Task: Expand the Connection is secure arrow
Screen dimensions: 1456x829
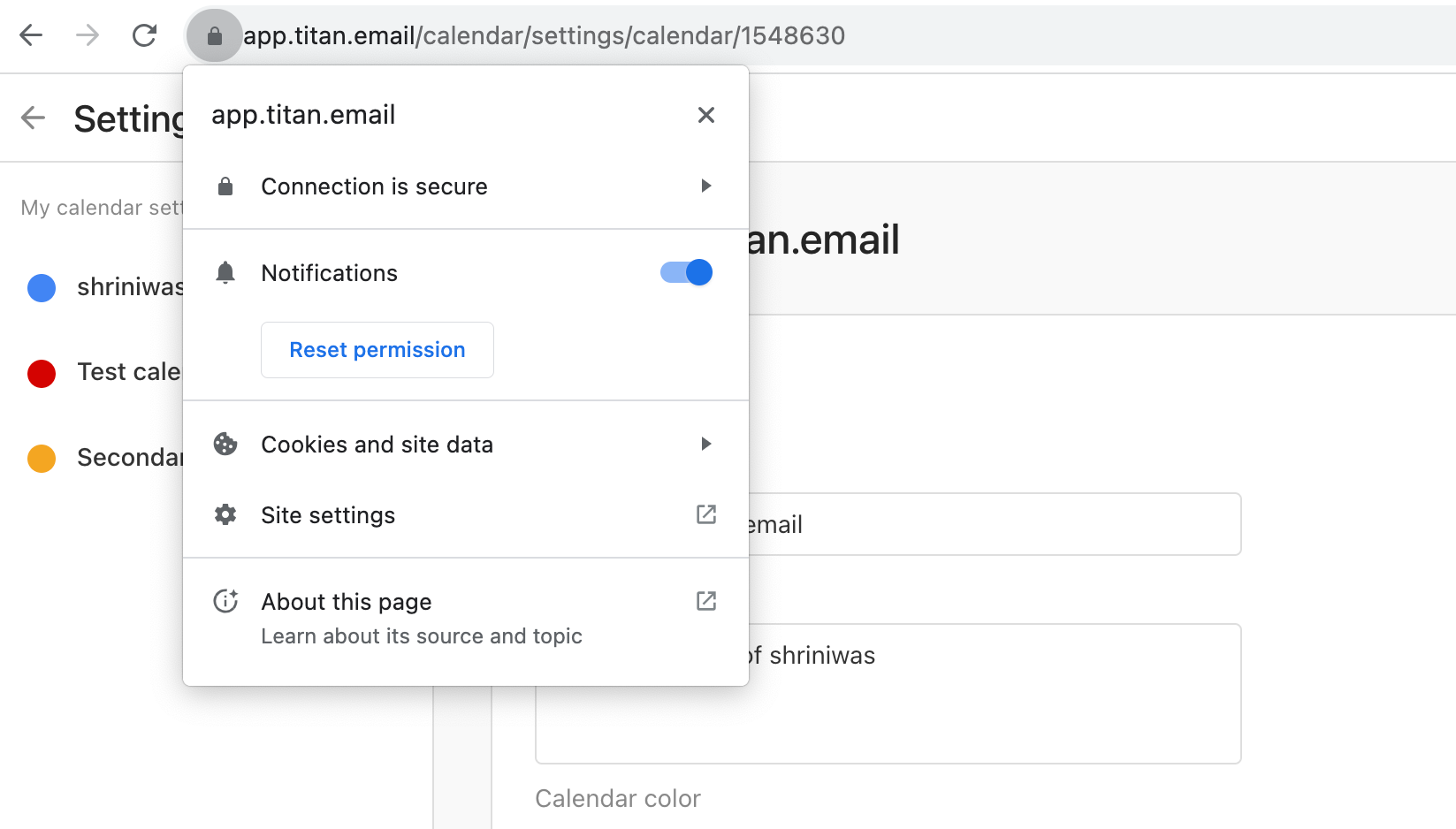Action: click(705, 186)
